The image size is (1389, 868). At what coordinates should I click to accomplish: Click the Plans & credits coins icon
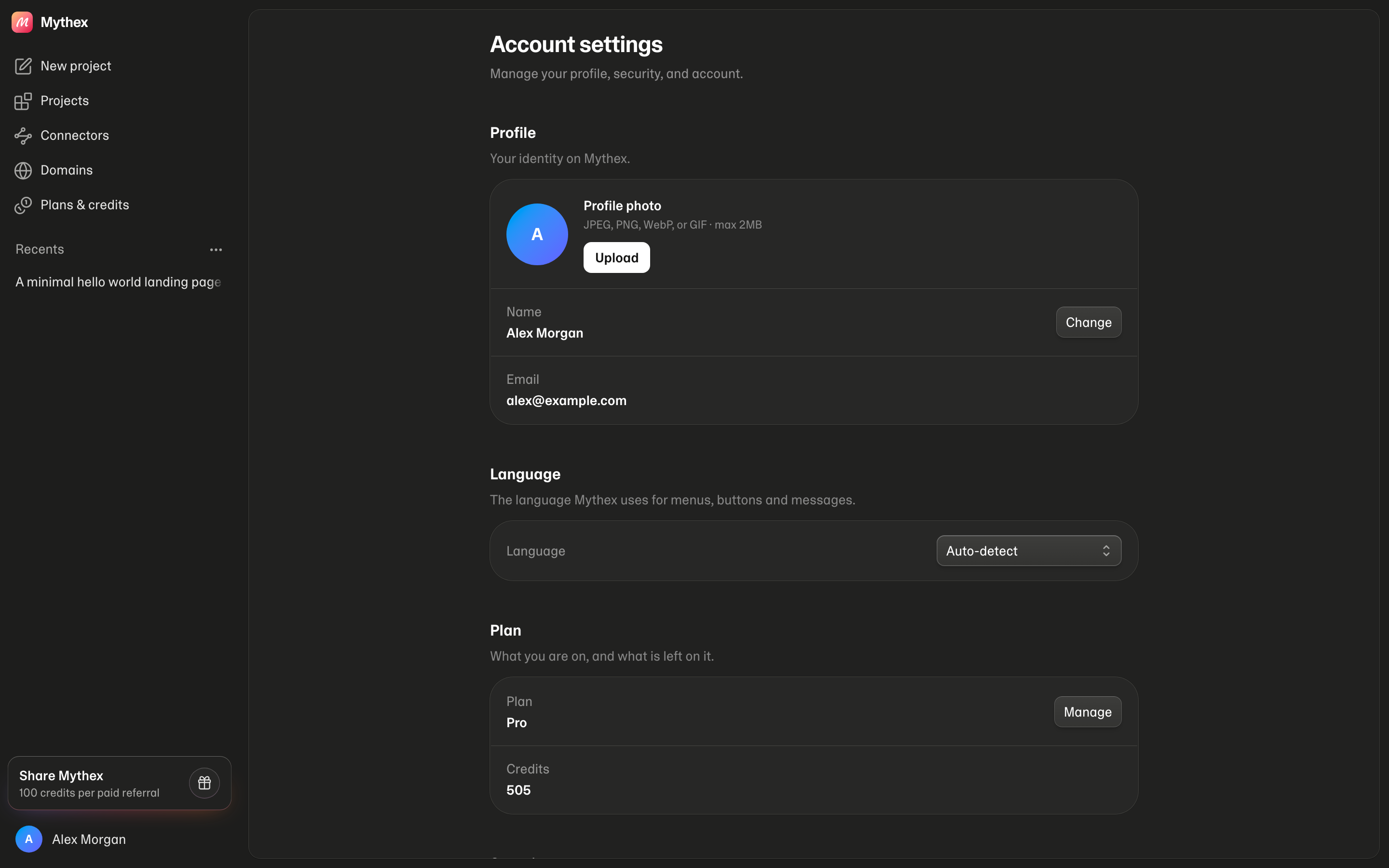pyautogui.click(x=23, y=205)
